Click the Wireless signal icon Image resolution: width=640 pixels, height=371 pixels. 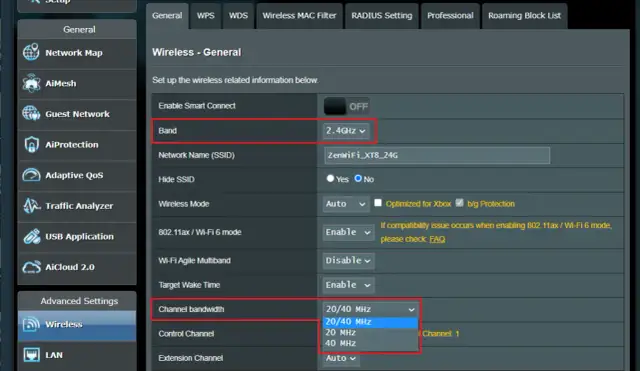31,324
